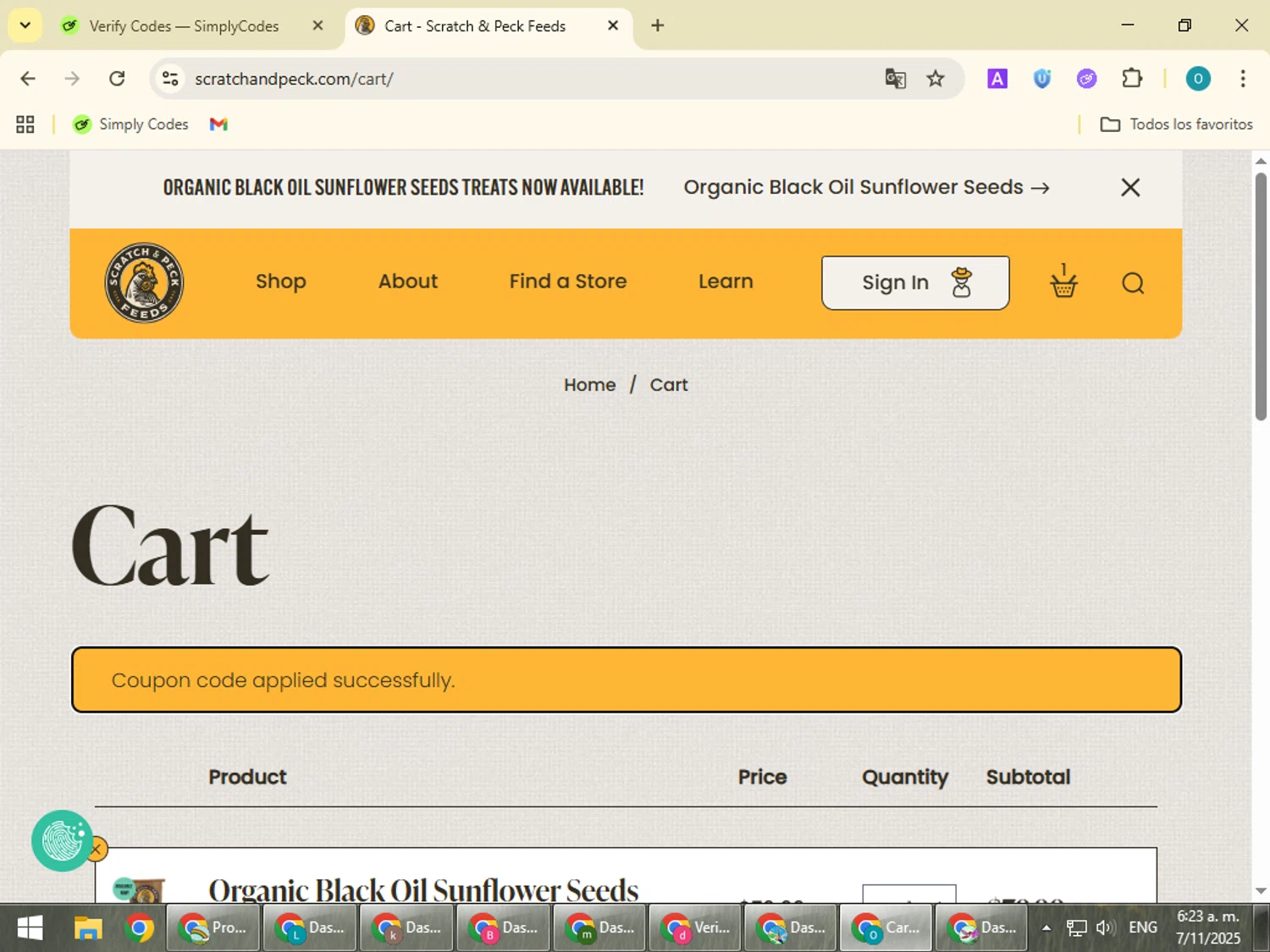
Task: Open the Chrome taskbar icon
Action: click(139, 928)
